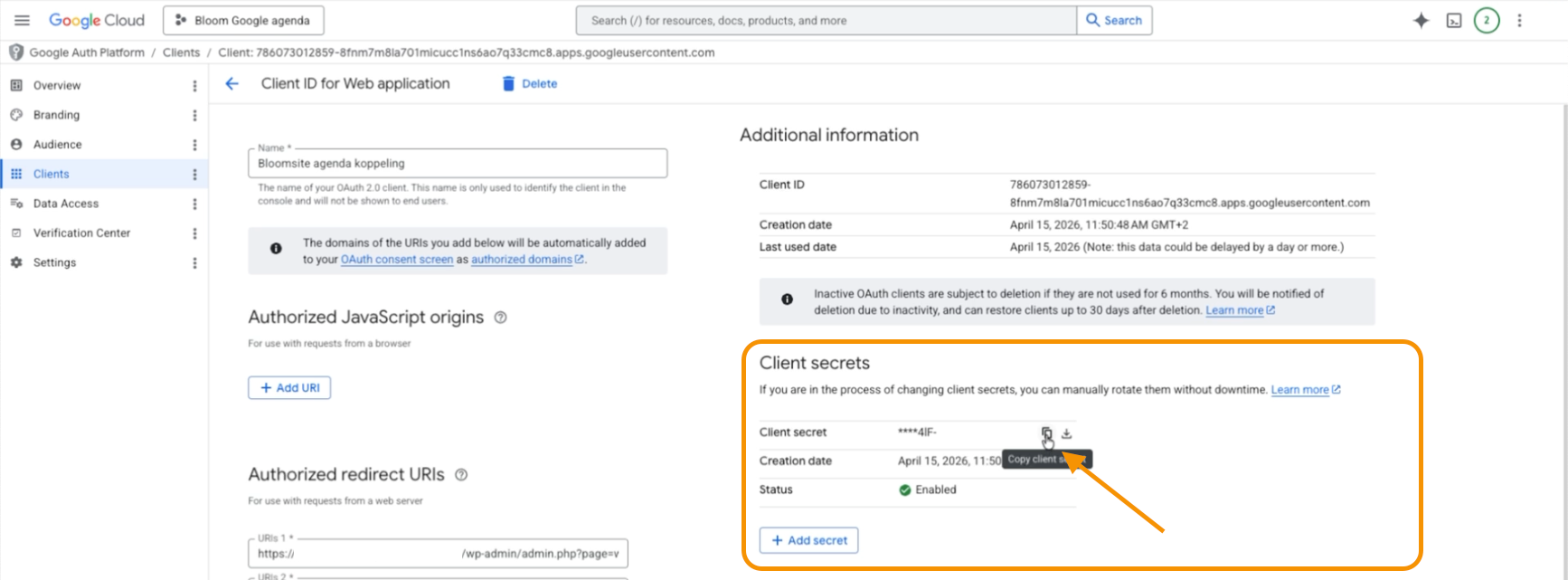Open the notifications badge showing 2
Viewport: 1568px width, 580px height.
tap(1486, 20)
